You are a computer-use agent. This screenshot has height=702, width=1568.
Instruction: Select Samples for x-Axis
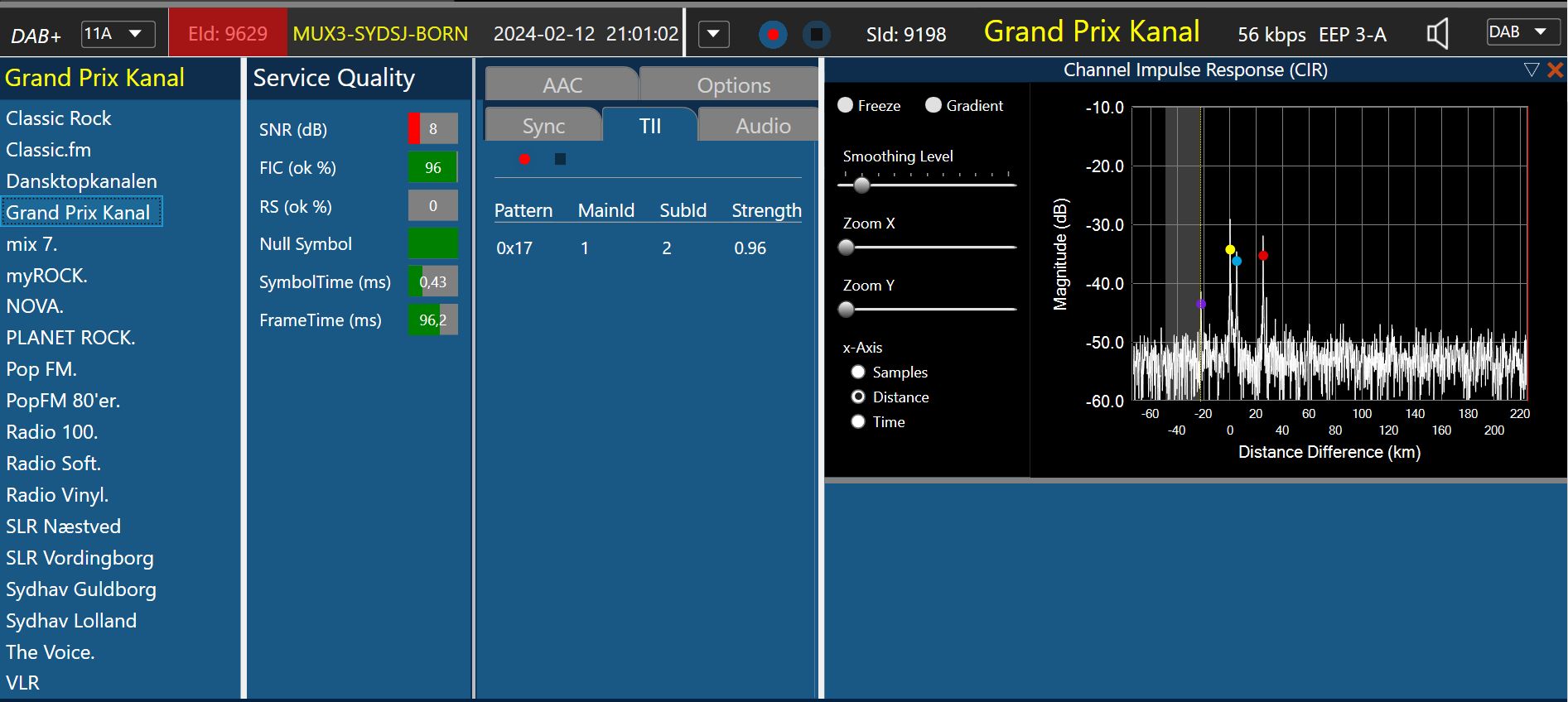[858, 373]
